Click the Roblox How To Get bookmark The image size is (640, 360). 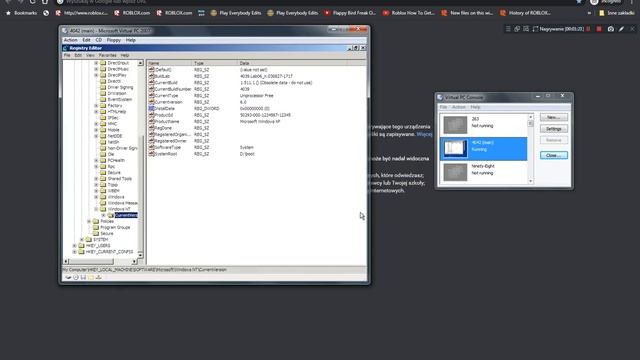pos(408,13)
